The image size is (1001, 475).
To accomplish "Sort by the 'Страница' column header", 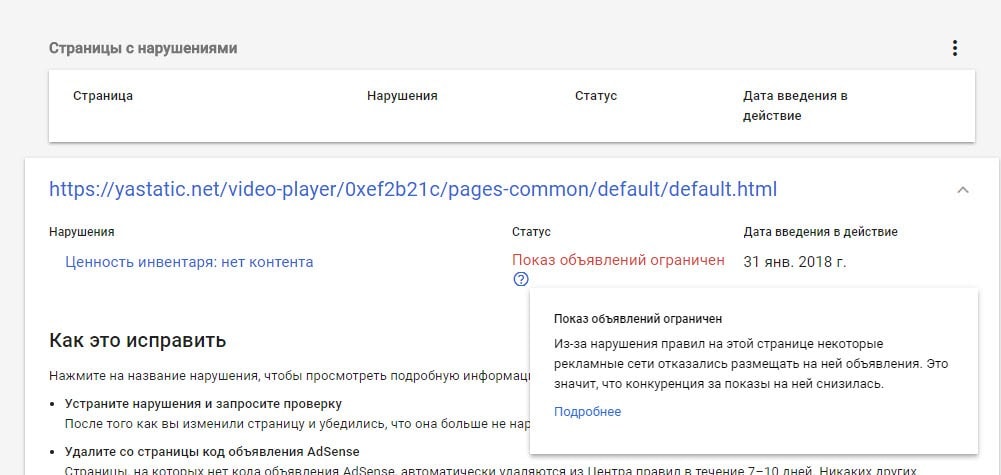I will (x=103, y=96).
